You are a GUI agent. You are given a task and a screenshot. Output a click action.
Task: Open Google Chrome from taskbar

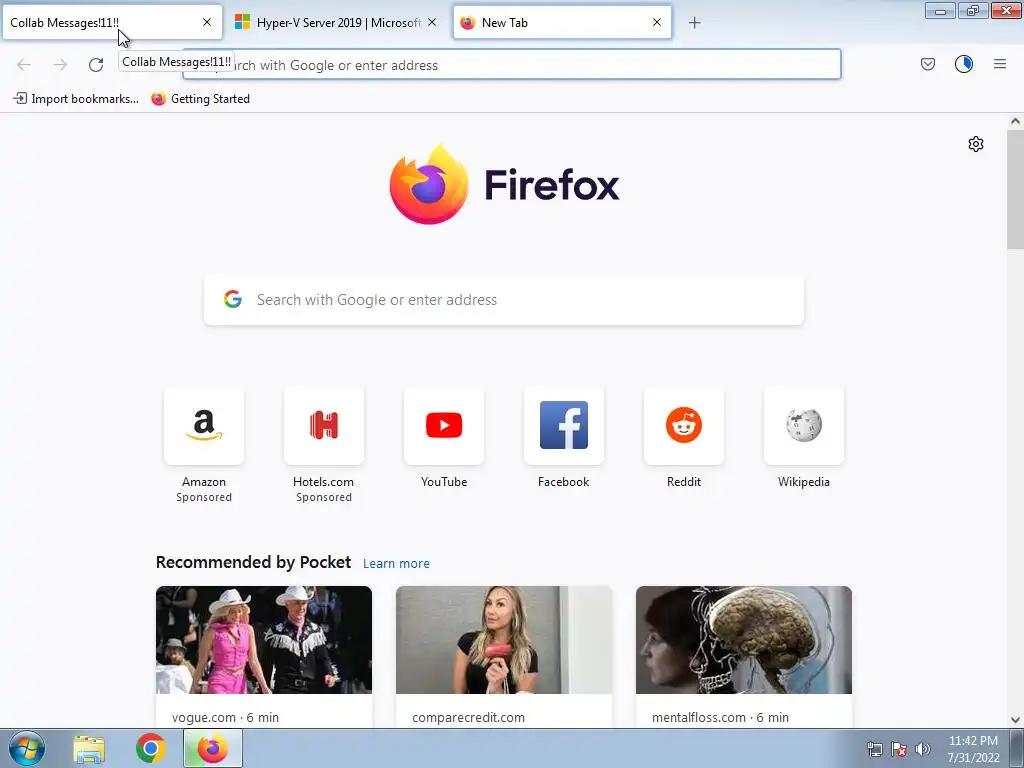(150, 748)
